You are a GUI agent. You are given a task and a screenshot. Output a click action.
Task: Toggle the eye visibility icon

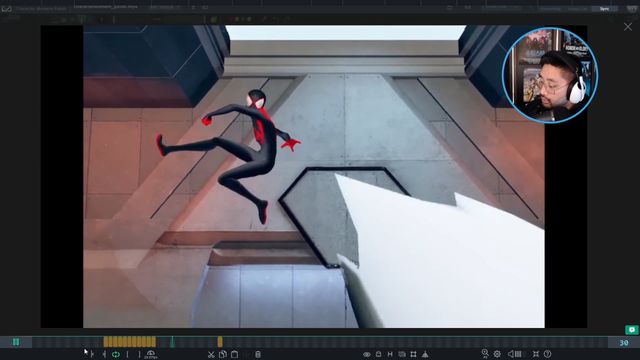pos(367,354)
